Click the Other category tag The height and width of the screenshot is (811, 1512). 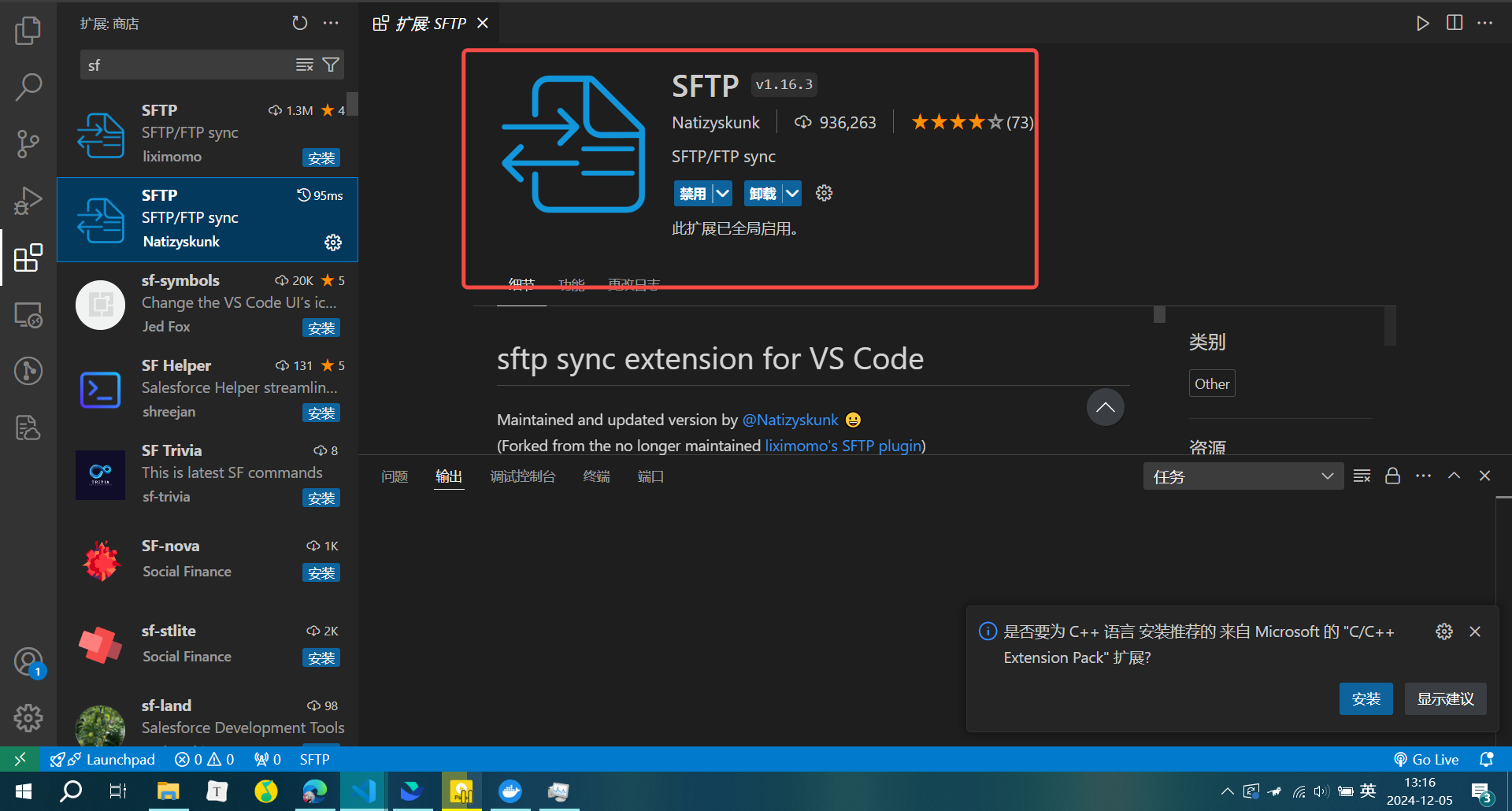[1212, 383]
